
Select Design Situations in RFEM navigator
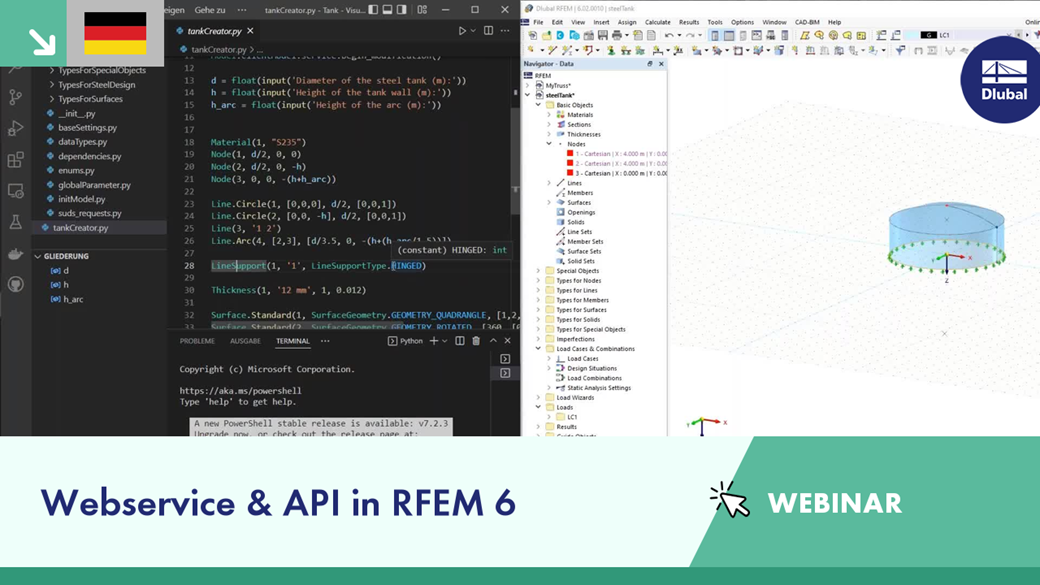[x=592, y=368]
